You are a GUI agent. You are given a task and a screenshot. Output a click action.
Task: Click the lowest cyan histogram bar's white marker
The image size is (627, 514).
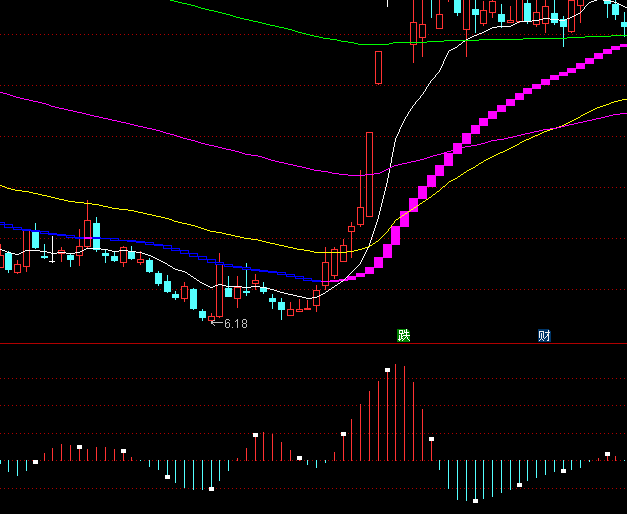pyautogui.click(x=476, y=500)
